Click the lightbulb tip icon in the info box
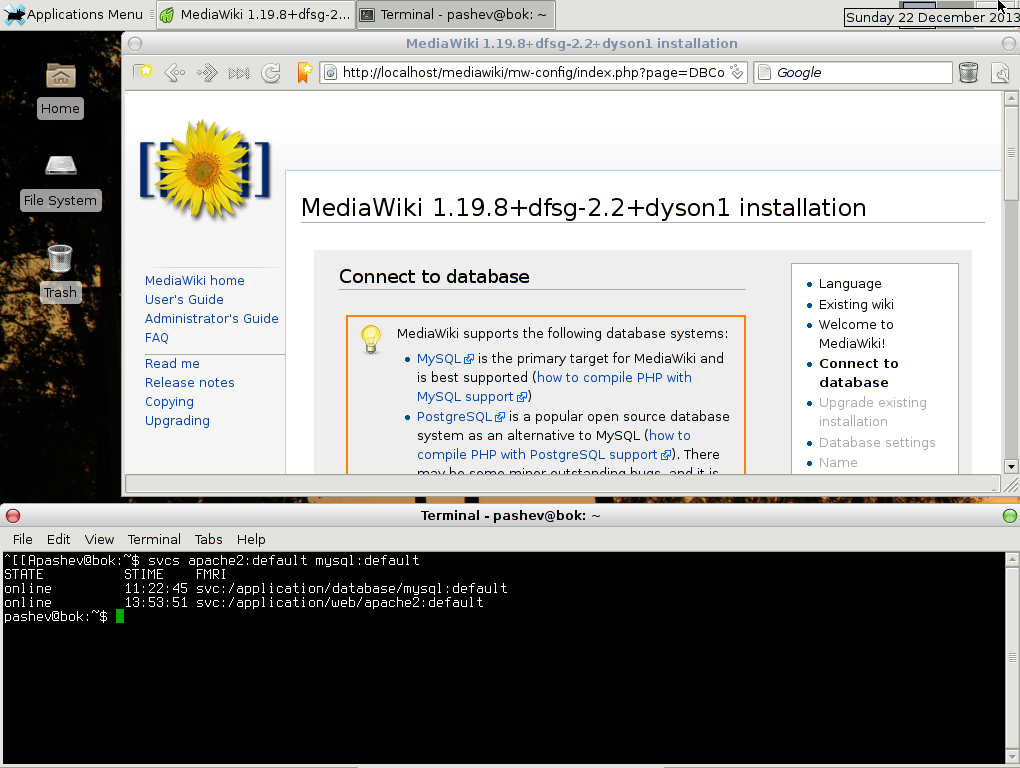This screenshot has width=1020, height=768. click(x=371, y=339)
